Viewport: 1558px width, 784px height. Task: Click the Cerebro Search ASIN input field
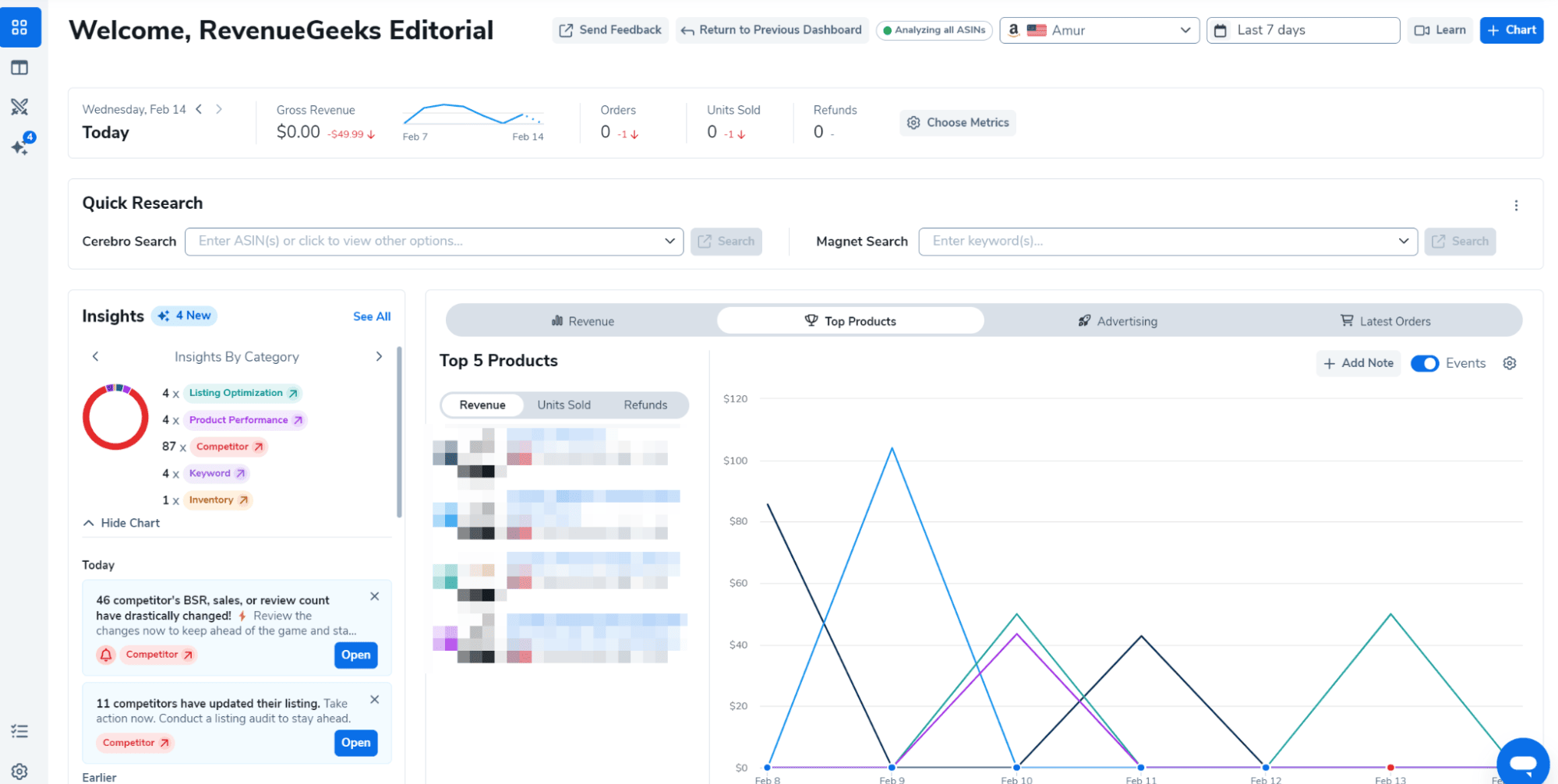[425, 242]
